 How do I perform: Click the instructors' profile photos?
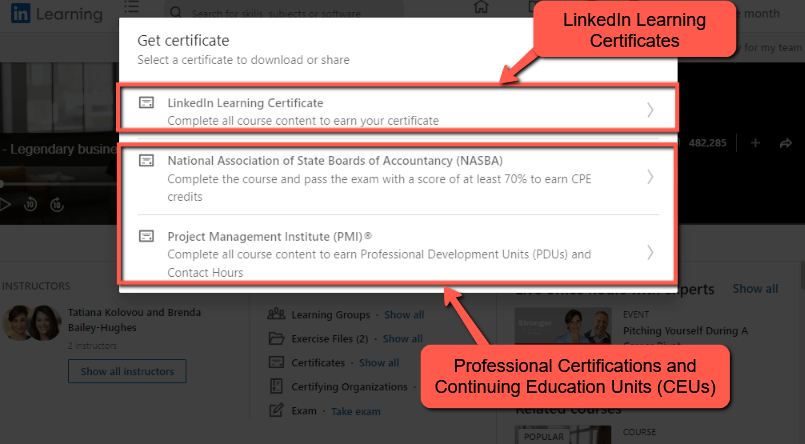32,323
